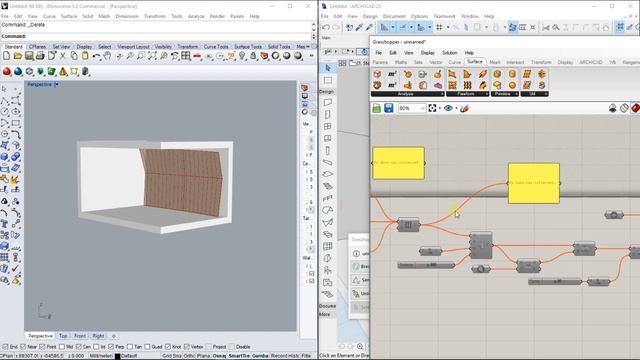Open Rhino toolbar tabs overflow arrow after Mes
The image size is (640, 360).
point(307,47)
